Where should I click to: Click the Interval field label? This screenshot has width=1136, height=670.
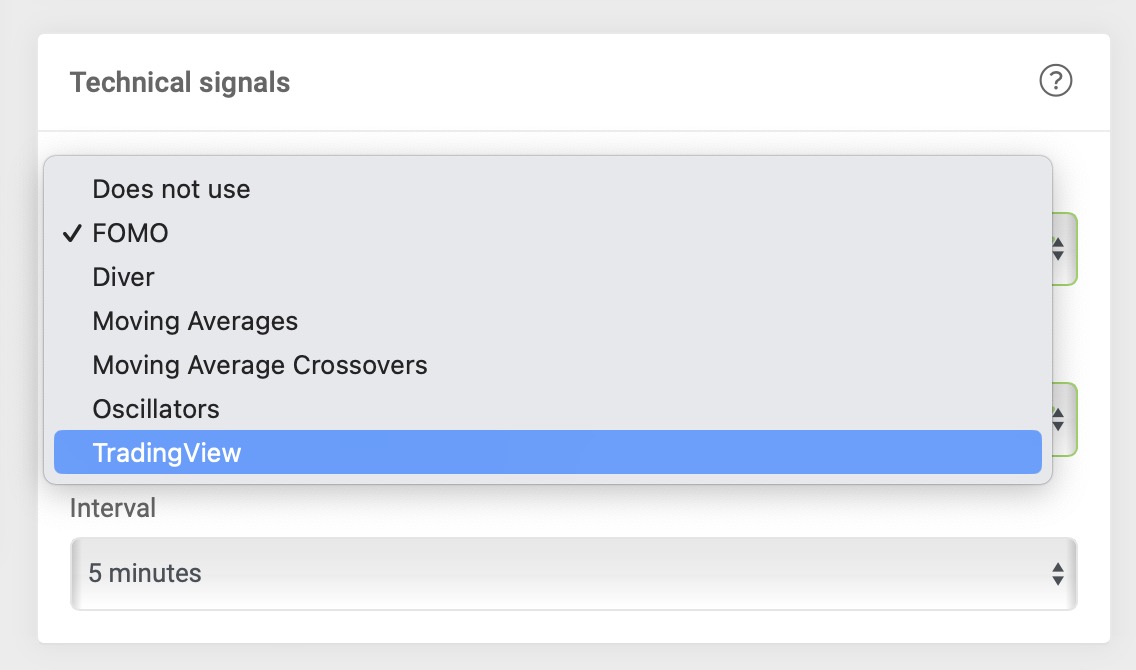click(x=112, y=508)
